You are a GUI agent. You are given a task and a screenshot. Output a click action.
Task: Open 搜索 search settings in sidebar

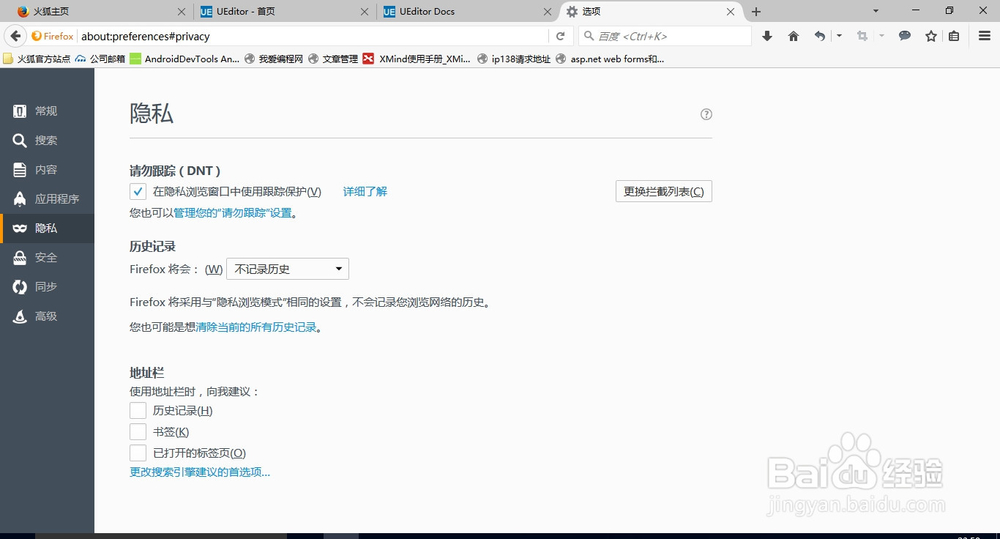pyautogui.click(x=47, y=140)
